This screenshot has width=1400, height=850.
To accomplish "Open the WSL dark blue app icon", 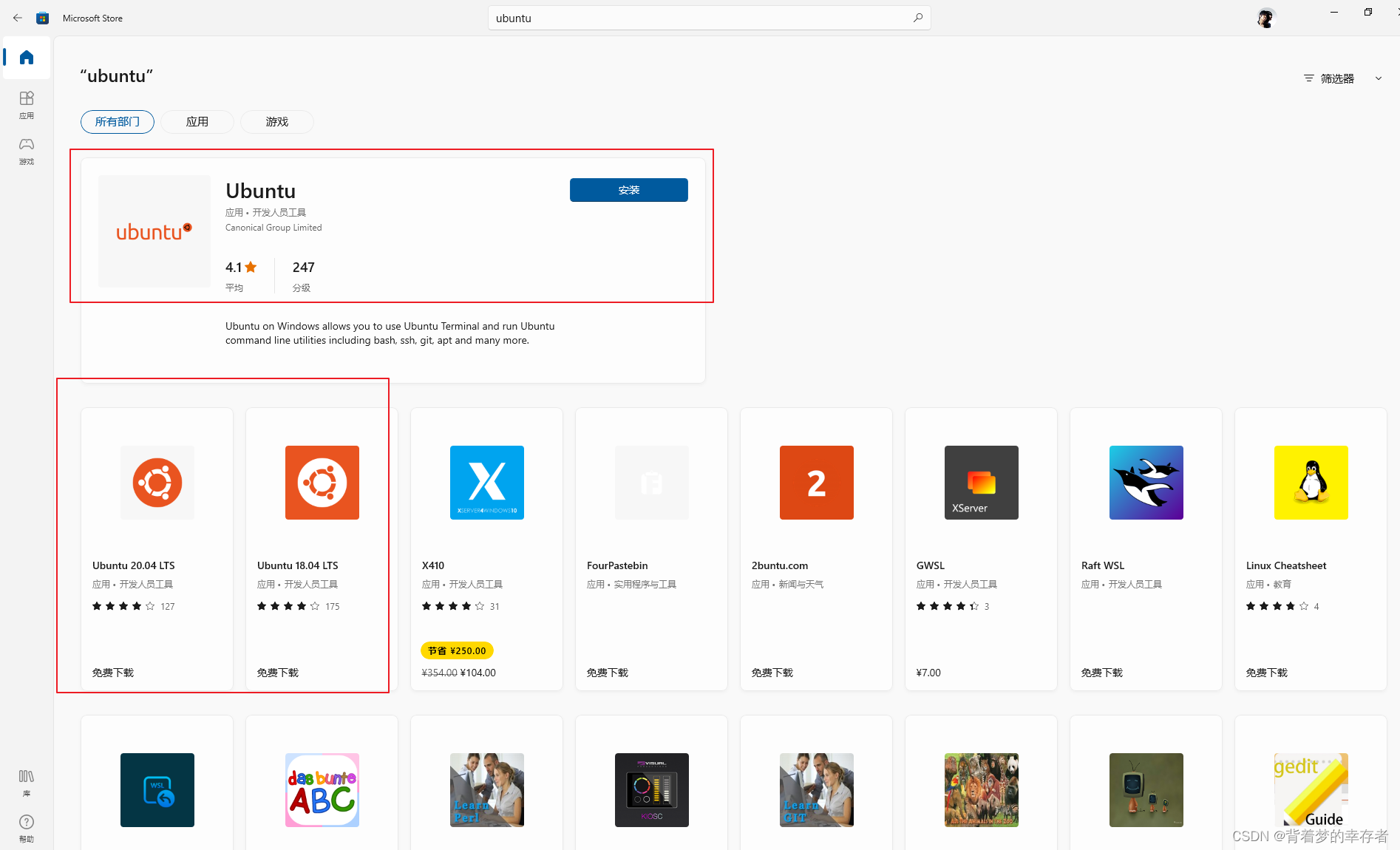I will 157,790.
